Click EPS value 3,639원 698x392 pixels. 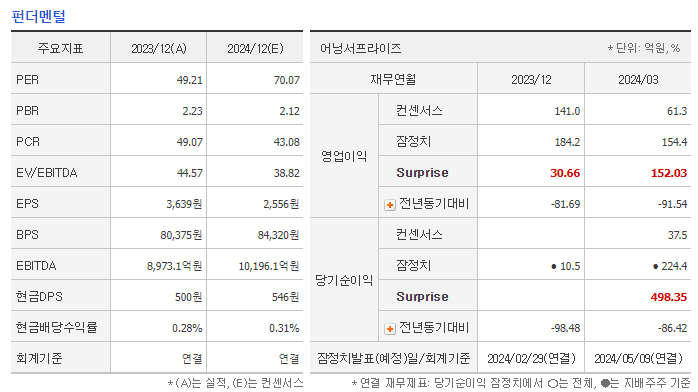tap(184, 204)
